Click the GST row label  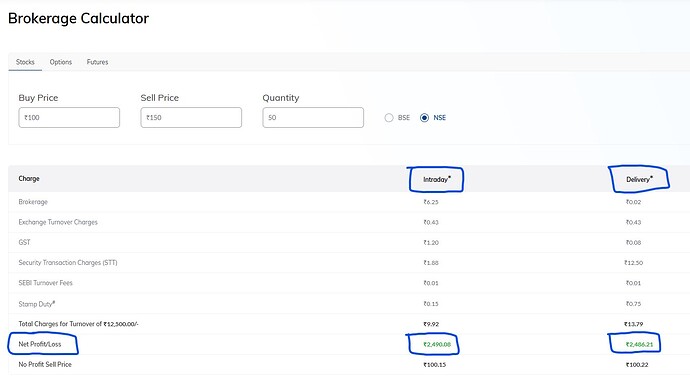24,242
